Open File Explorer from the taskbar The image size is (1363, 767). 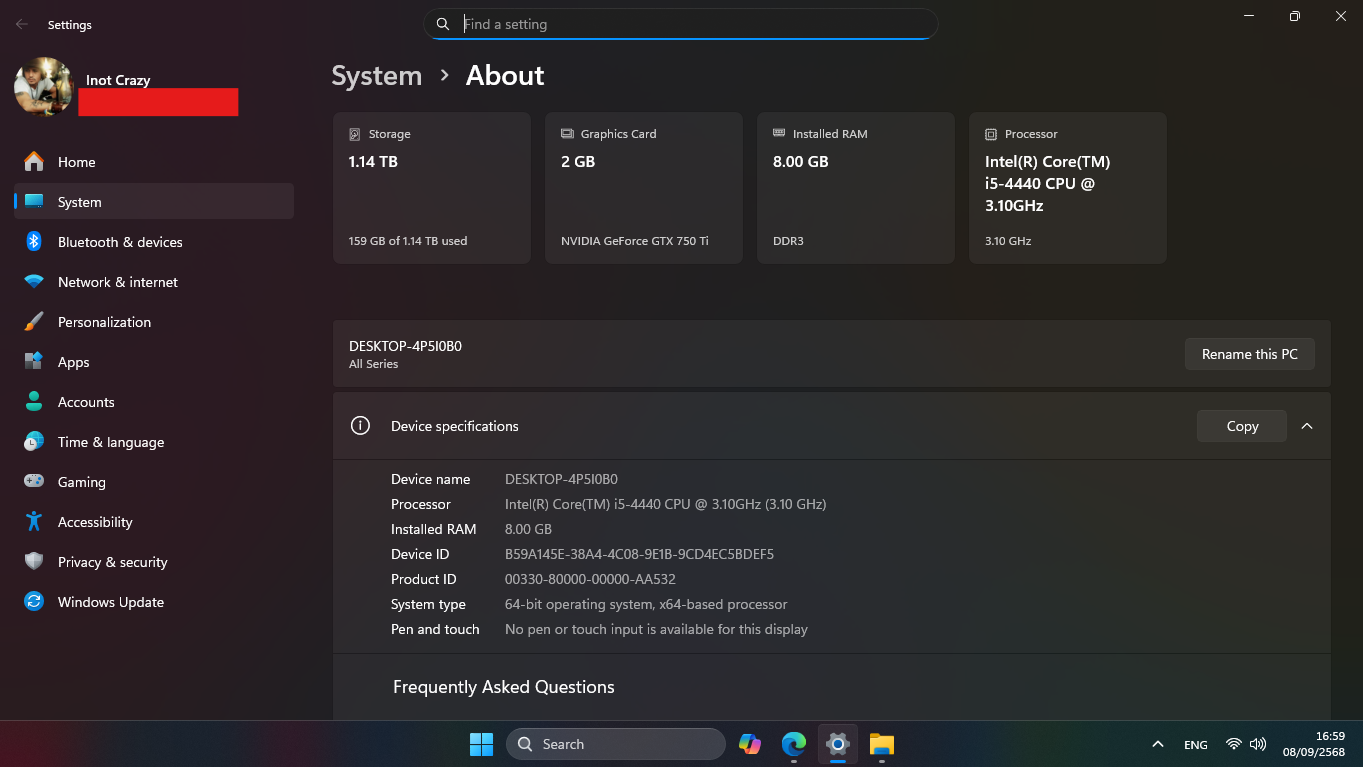pos(881,744)
